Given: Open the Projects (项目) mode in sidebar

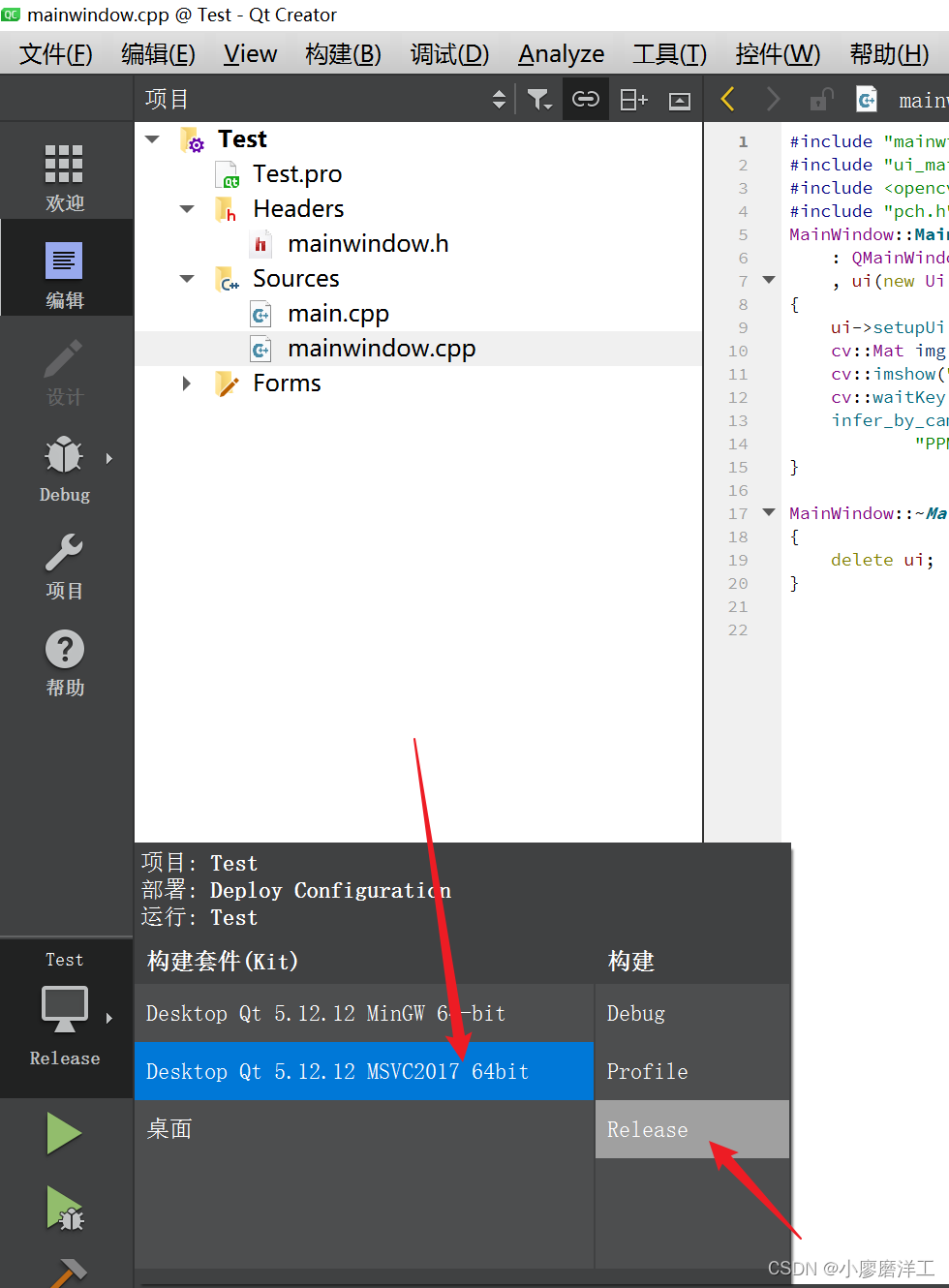Looking at the screenshot, I should [65, 565].
